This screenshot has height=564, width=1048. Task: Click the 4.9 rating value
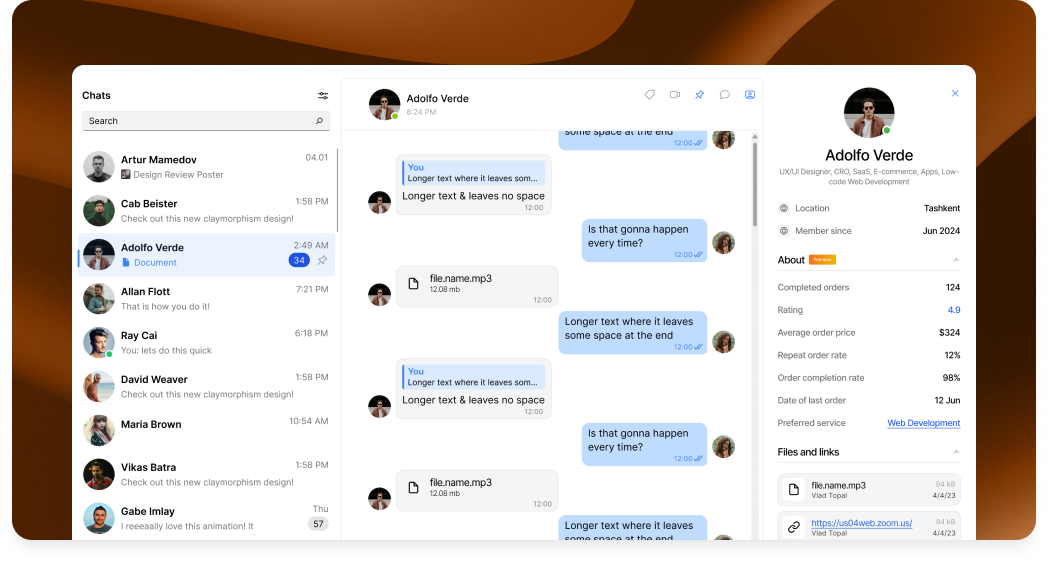[953, 310]
